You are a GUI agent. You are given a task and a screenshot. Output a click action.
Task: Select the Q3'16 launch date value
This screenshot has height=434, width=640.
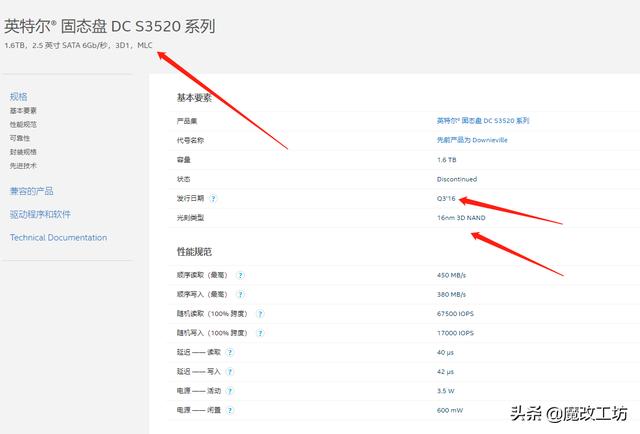coord(446,198)
